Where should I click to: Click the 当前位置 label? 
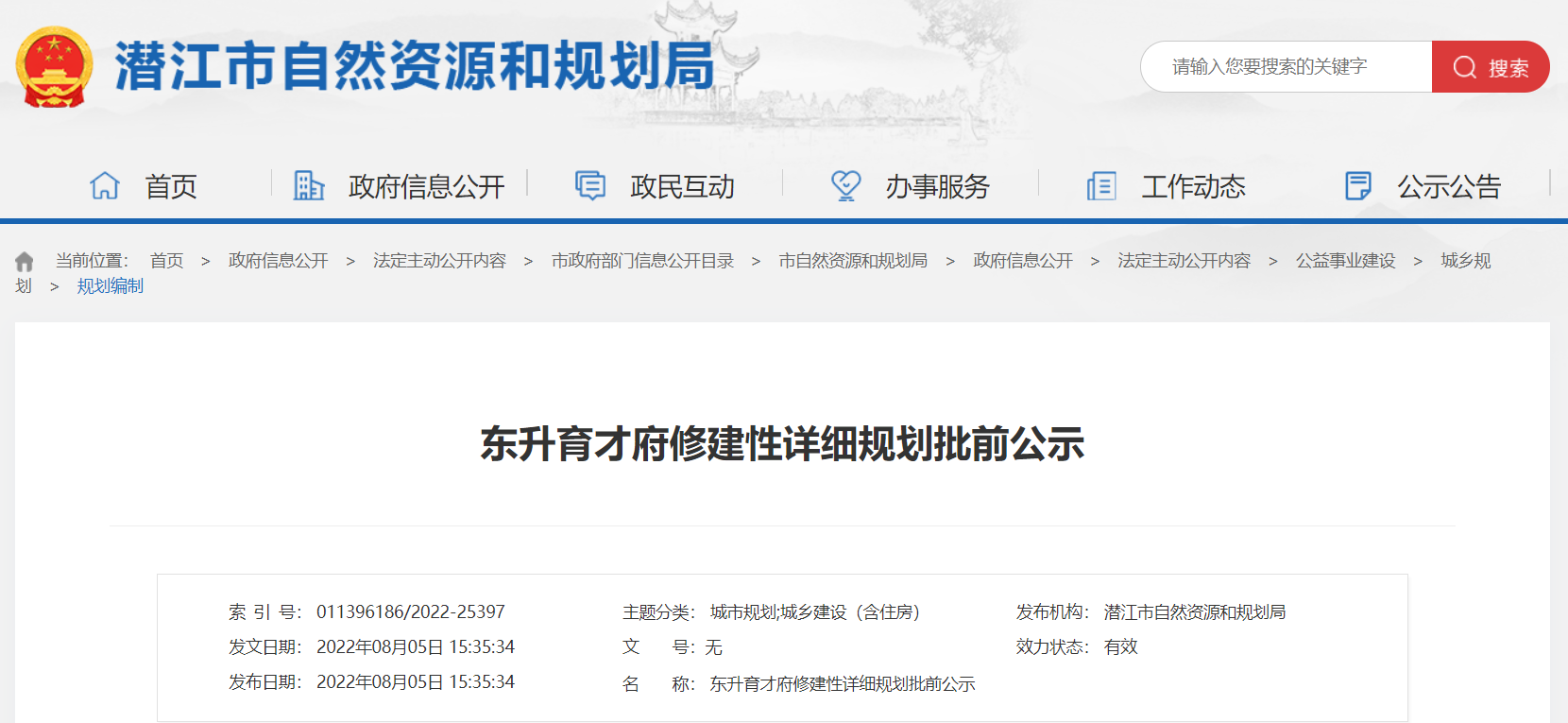(92, 261)
